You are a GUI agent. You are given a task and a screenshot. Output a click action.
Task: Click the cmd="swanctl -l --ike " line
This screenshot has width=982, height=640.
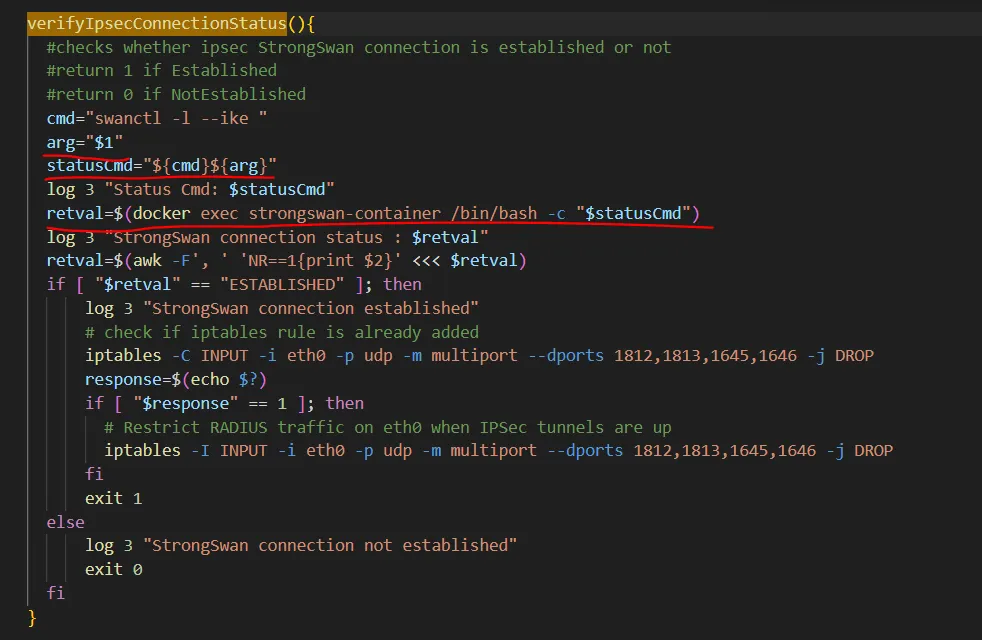coord(156,118)
